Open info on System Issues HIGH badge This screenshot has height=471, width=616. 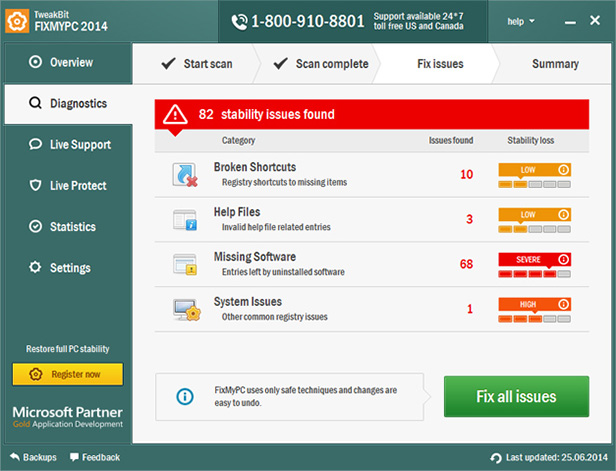[563, 304]
